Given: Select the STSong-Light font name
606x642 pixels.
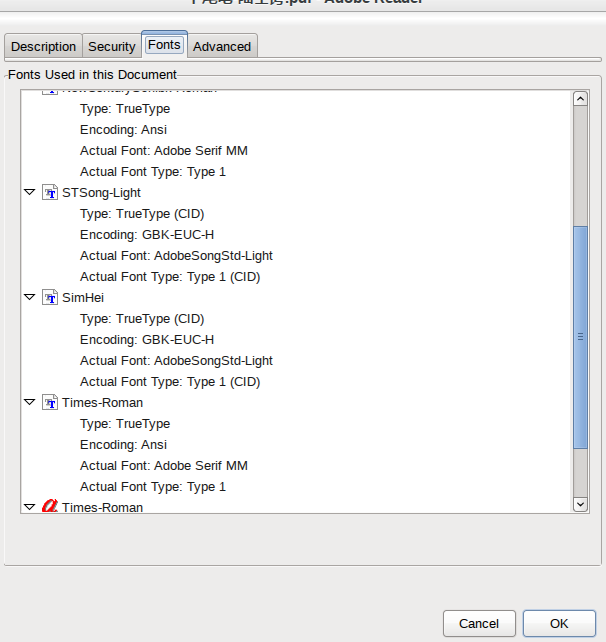Looking at the screenshot, I should 102,192.
